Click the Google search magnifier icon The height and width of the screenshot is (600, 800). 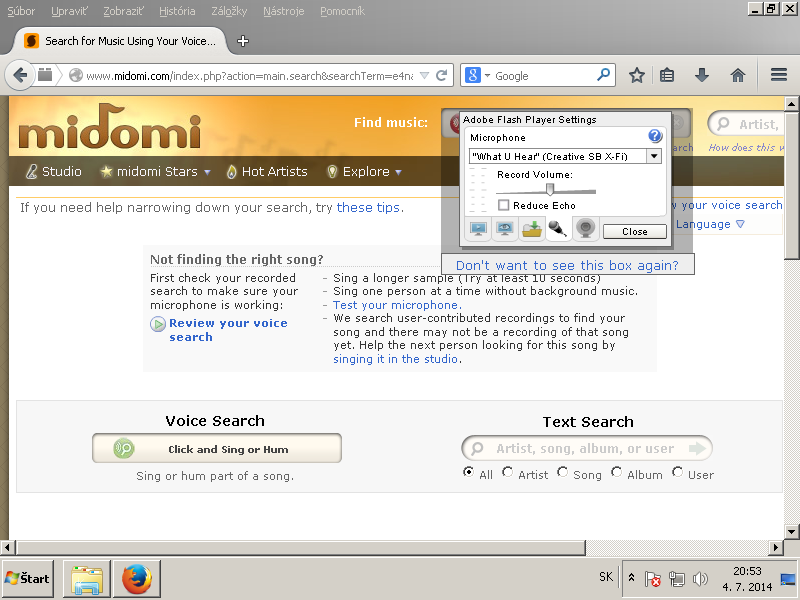point(604,75)
